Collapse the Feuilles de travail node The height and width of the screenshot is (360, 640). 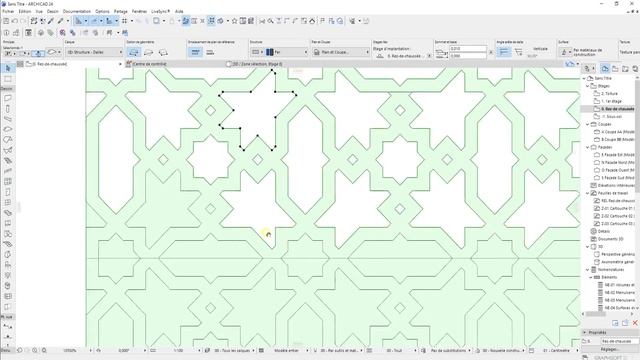tap(588, 193)
